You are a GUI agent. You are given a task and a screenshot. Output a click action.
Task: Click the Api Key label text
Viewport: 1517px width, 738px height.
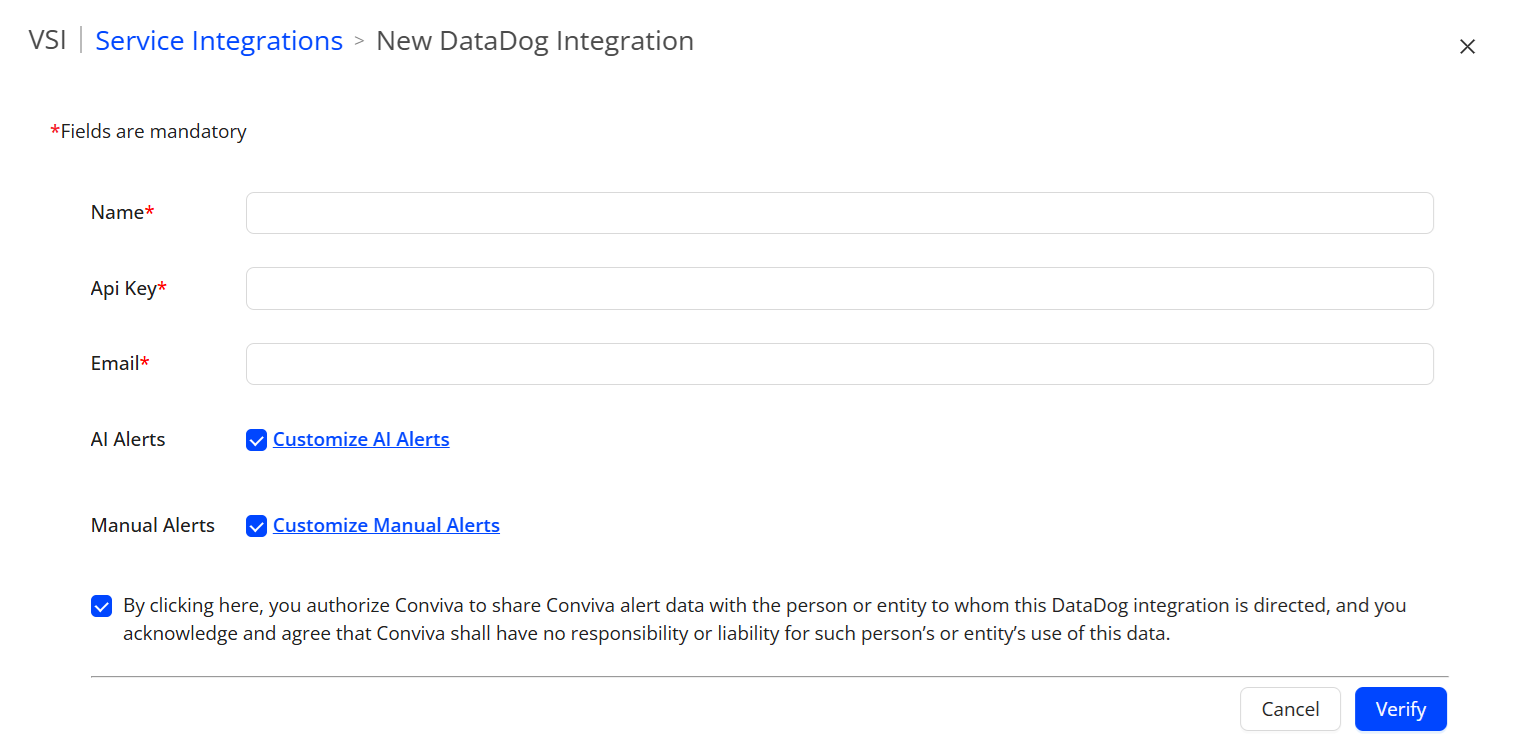click(x=124, y=288)
